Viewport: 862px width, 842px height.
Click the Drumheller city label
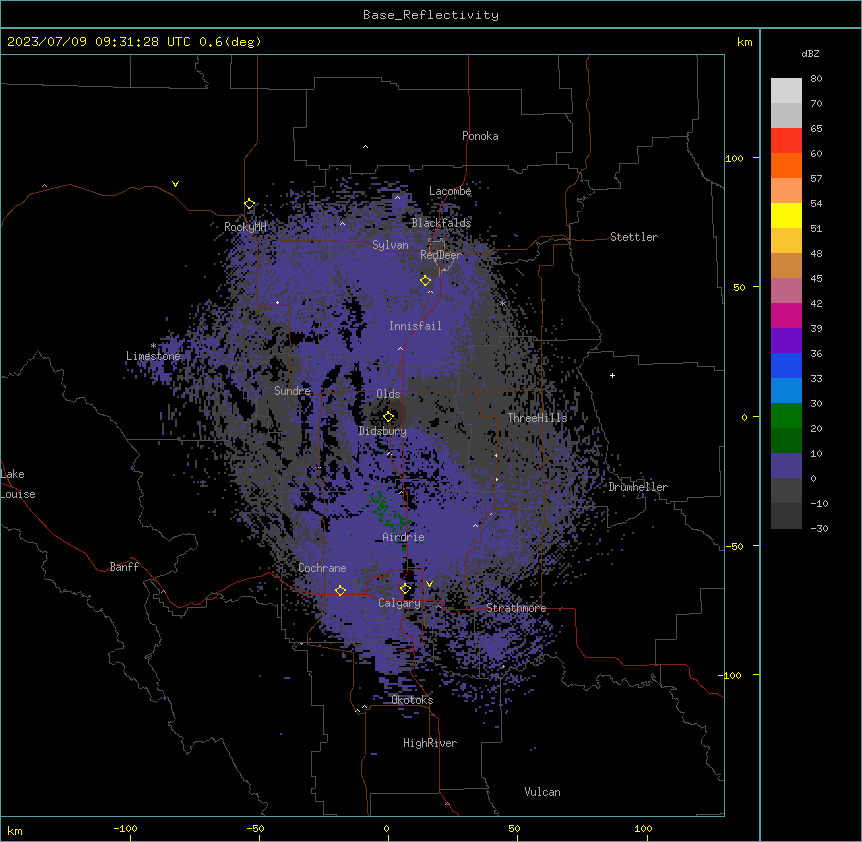(638, 487)
